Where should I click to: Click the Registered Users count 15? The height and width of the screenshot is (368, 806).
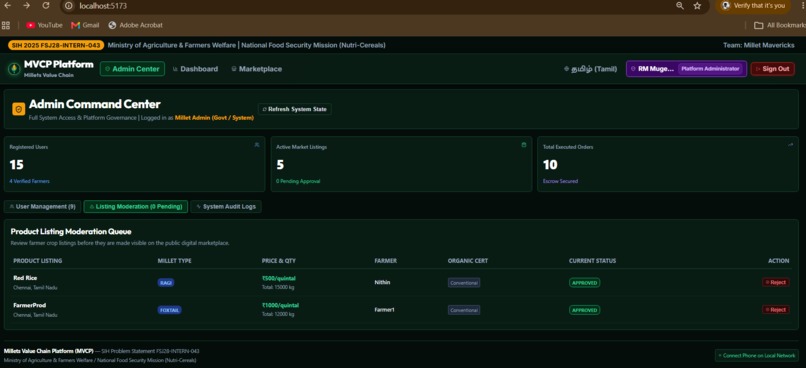click(16, 164)
